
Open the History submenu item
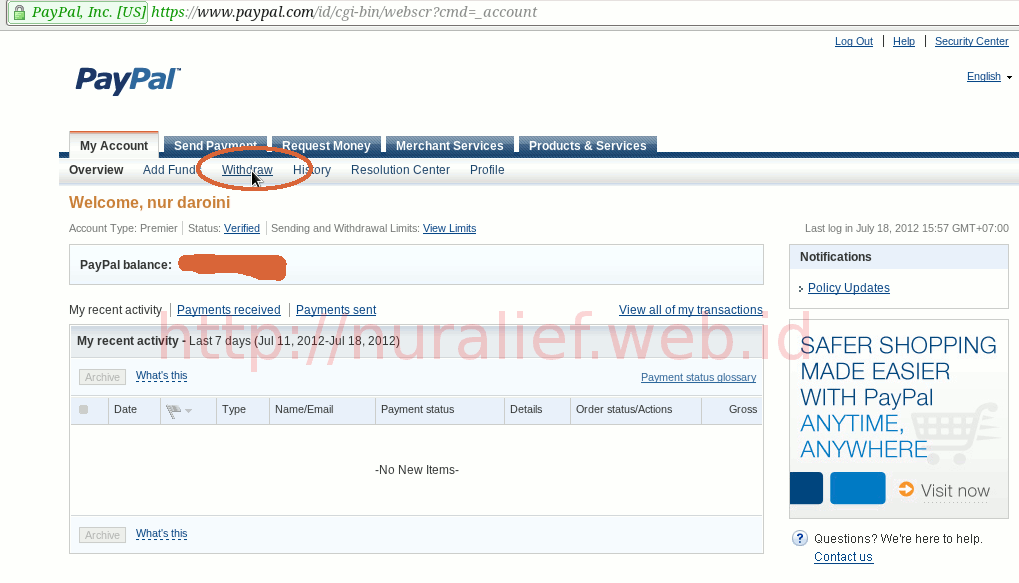(x=312, y=170)
